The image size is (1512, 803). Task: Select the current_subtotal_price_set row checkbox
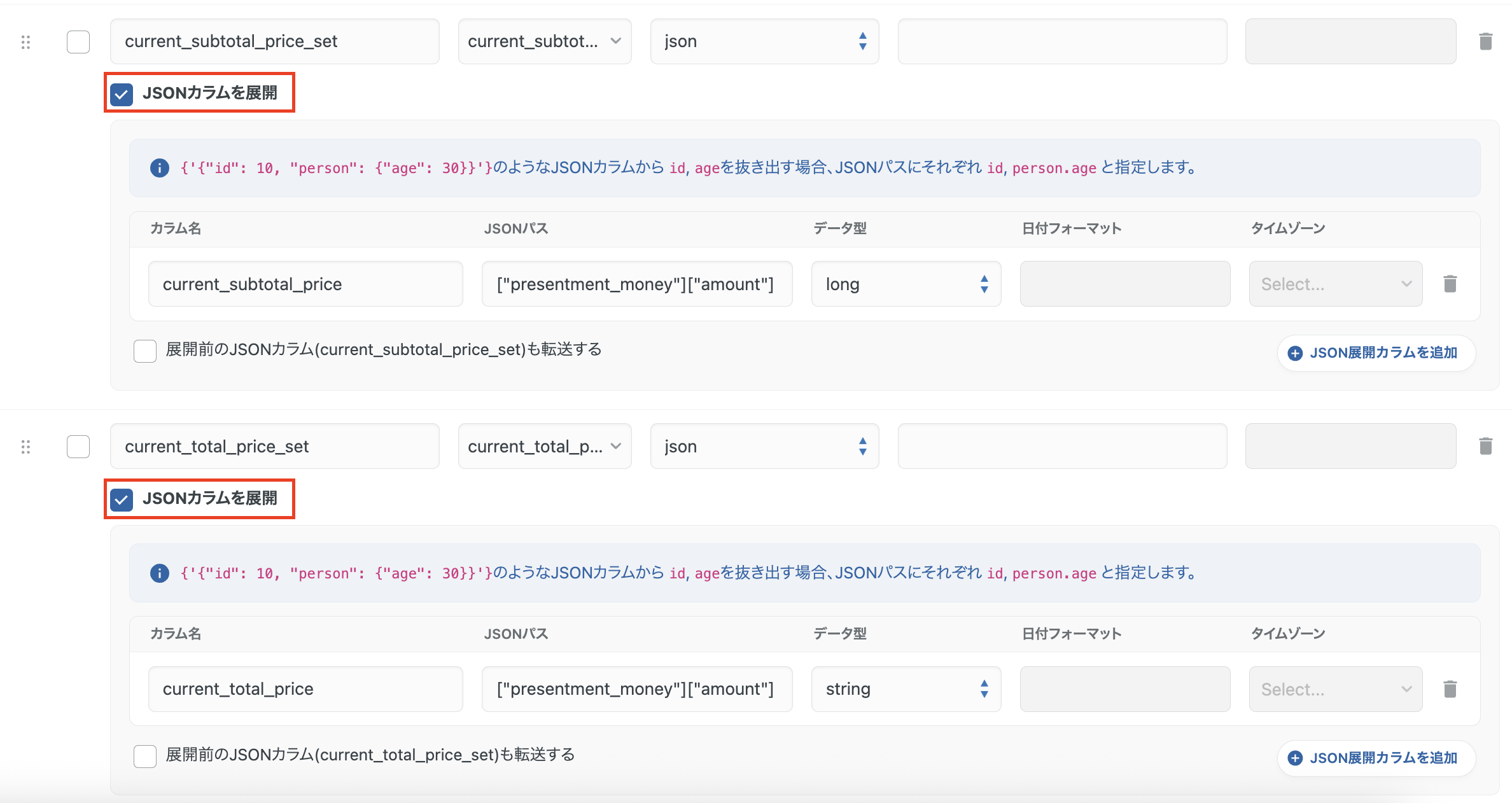tap(78, 42)
